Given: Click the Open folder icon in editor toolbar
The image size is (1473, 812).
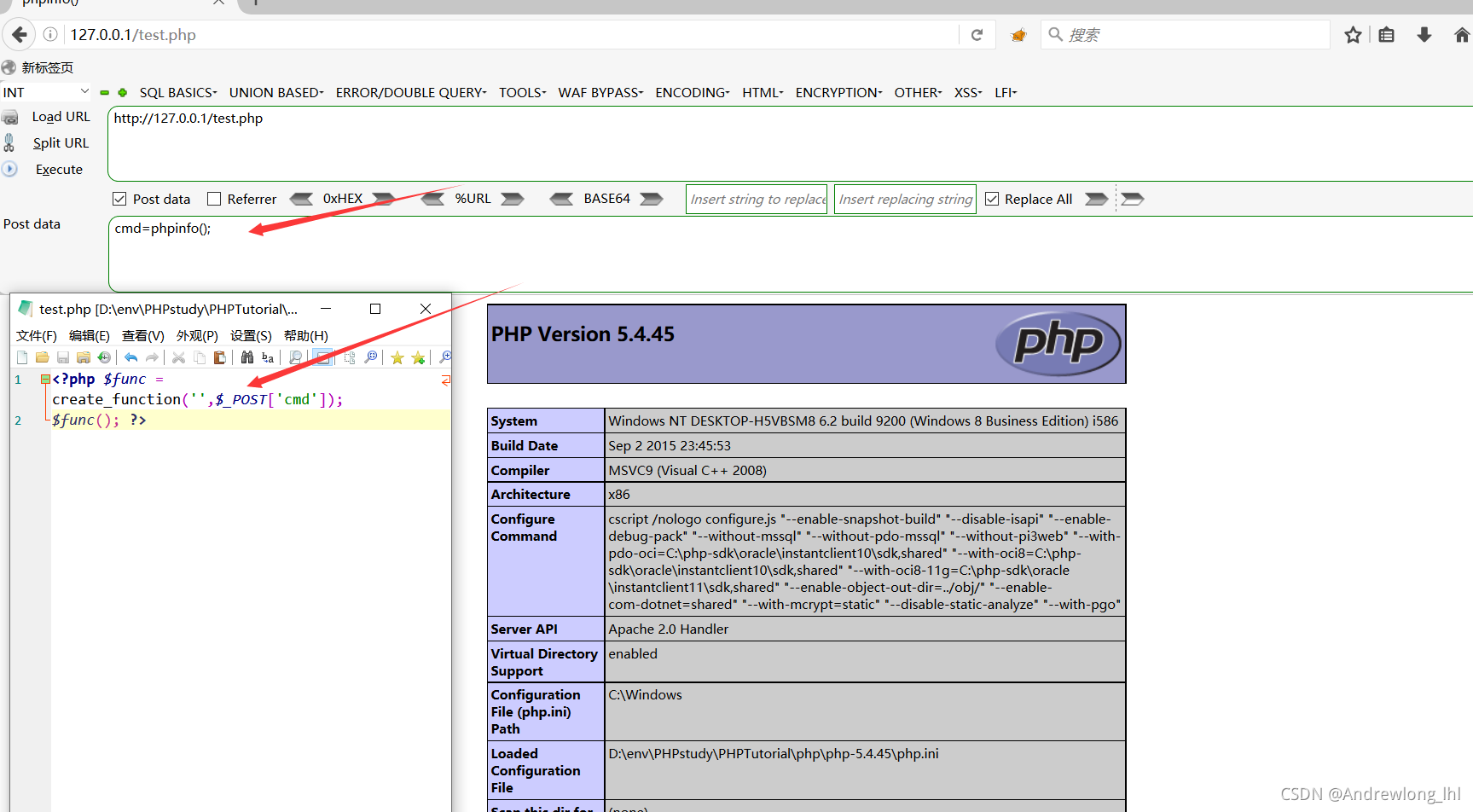Looking at the screenshot, I should click(42, 357).
